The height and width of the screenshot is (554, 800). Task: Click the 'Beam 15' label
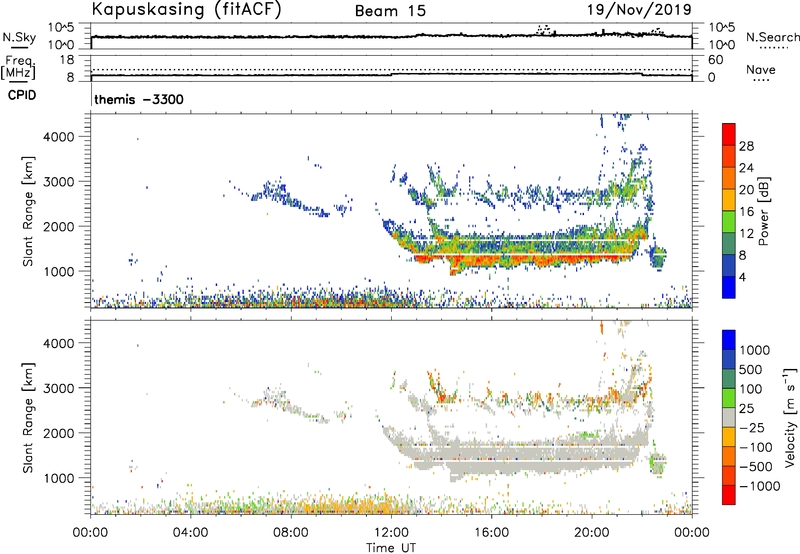(x=390, y=11)
